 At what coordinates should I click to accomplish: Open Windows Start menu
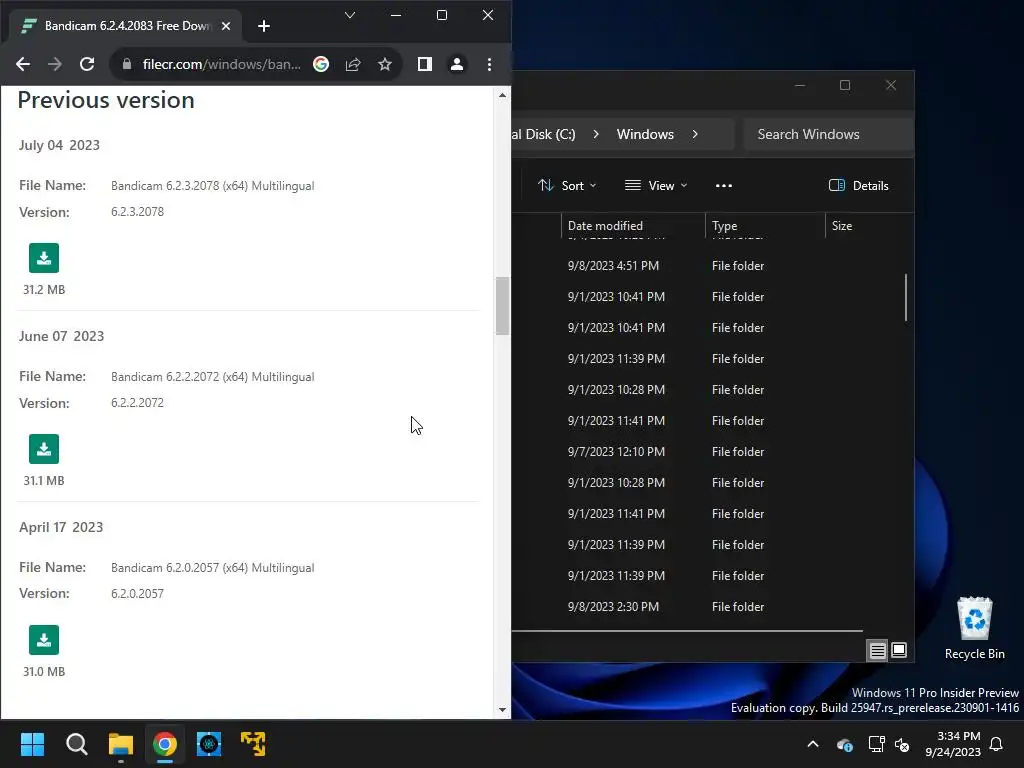[x=32, y=744]
